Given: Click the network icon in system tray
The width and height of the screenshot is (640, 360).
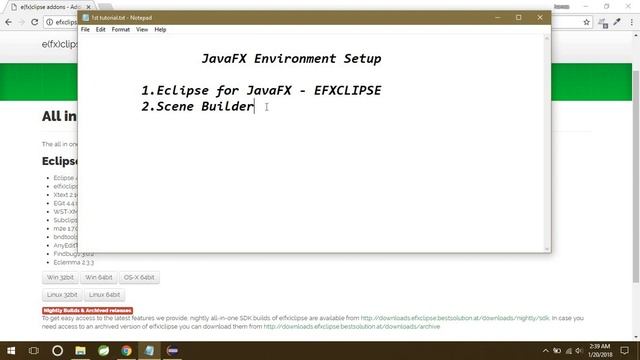Looking at the screenshot, I should pos(569,351).
